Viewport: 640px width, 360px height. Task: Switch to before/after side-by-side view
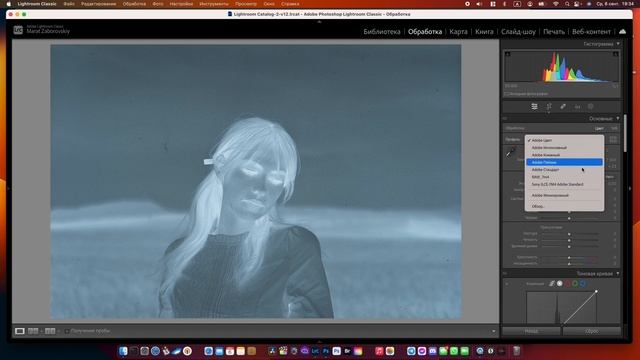pyautogui.click(x=33, y=331)
